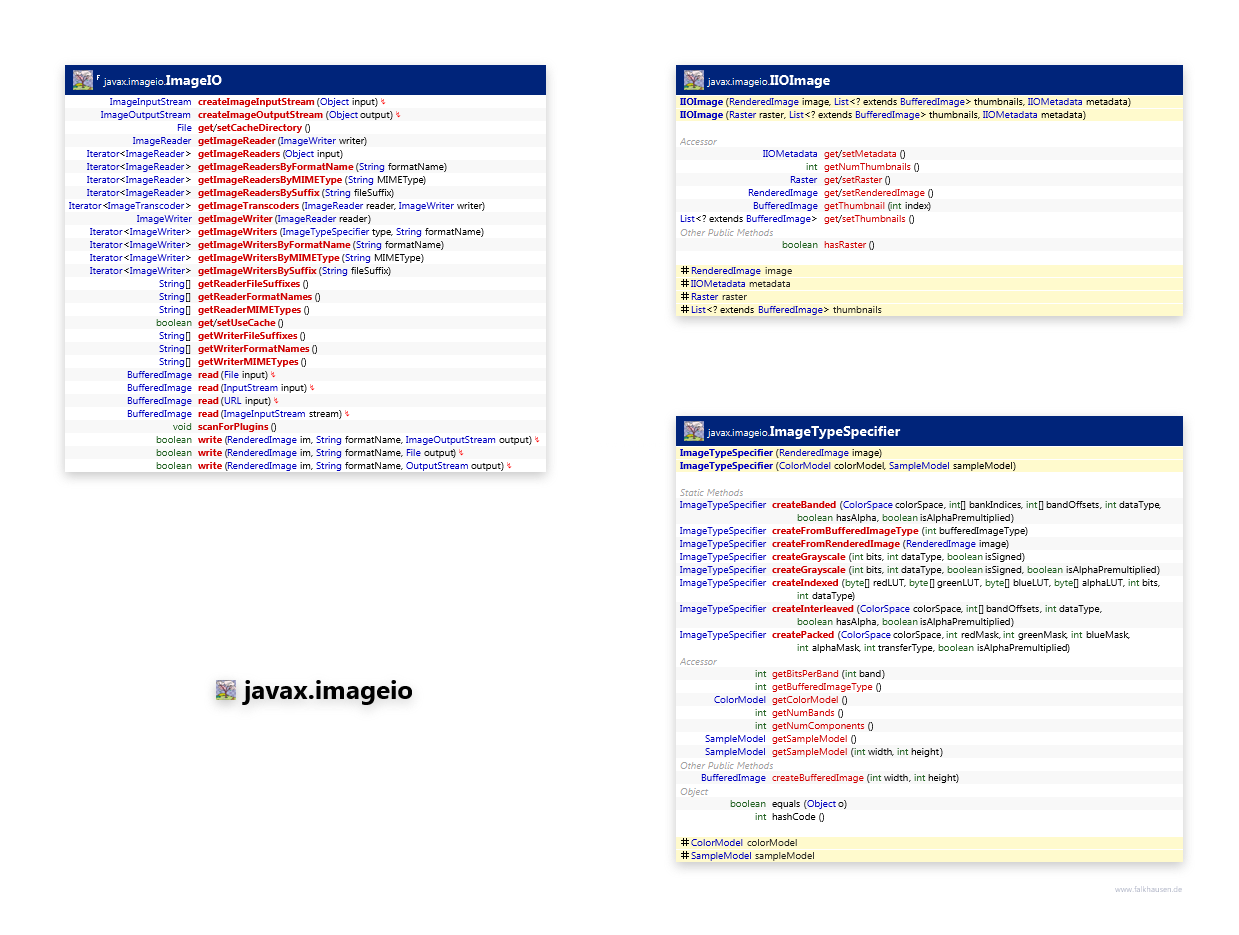Select createIndexed method
The image size is (1239, 935).
tap(806, 583)
